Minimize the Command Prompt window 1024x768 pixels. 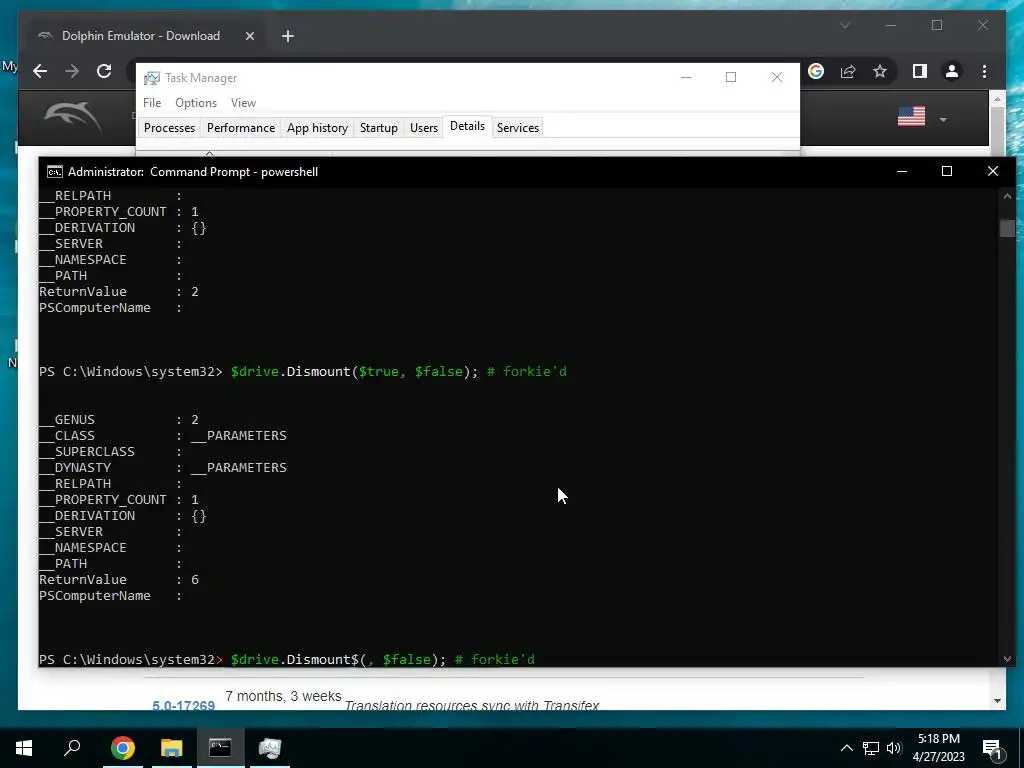click(x=902, y=171)
